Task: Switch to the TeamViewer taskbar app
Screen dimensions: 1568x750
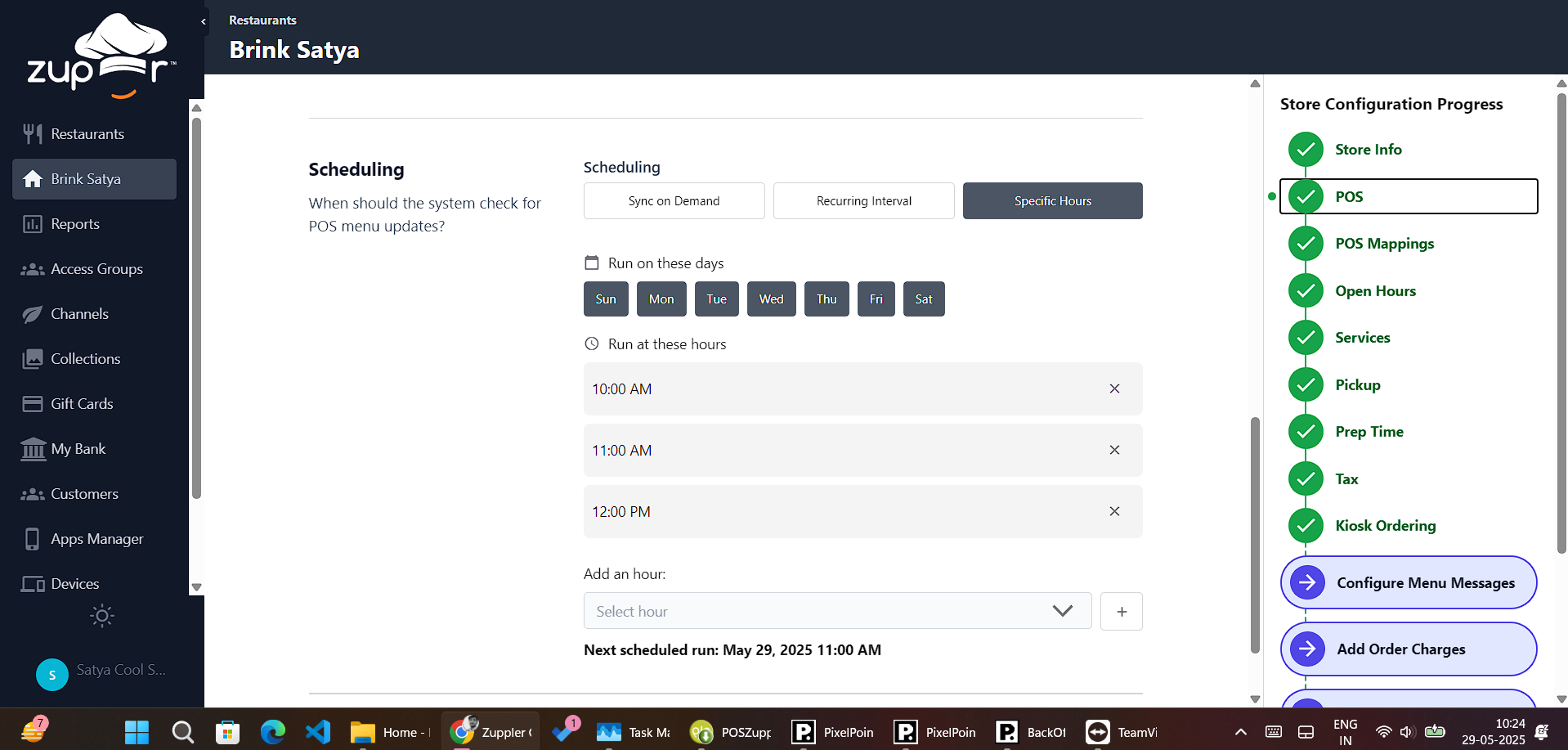Action: click(x=1121, y=732)
